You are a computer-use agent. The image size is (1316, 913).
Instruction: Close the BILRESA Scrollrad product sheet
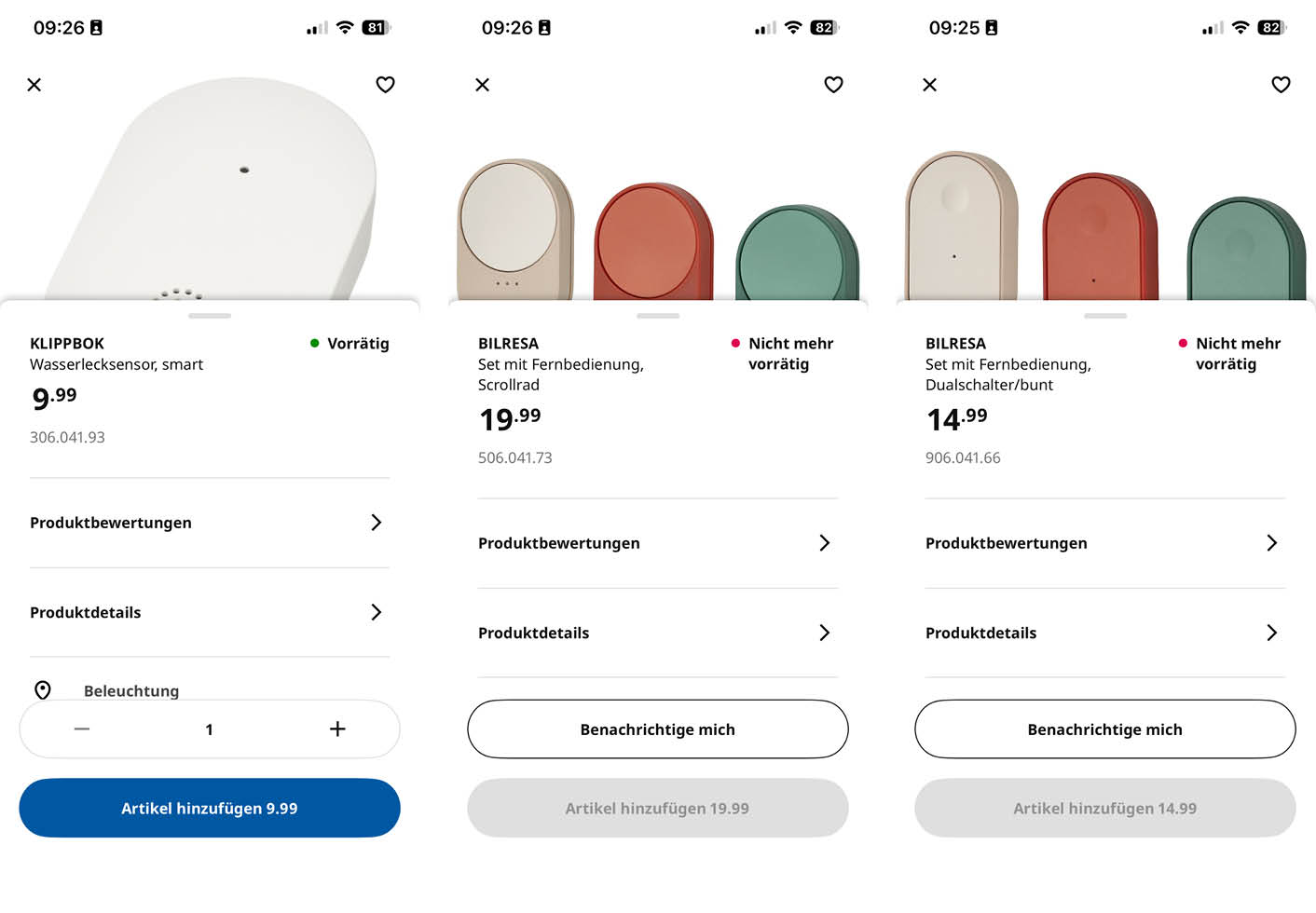[482, 85]
